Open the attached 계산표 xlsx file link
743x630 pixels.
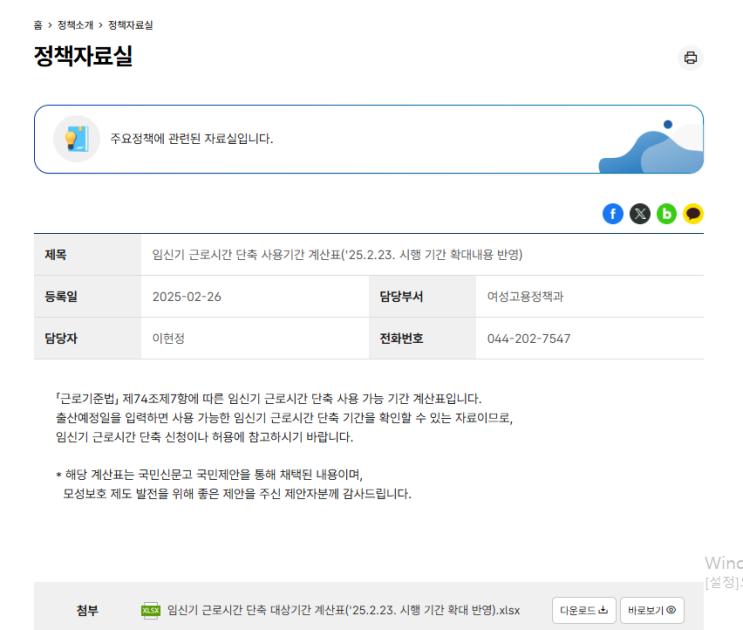(x=344, y=610)
